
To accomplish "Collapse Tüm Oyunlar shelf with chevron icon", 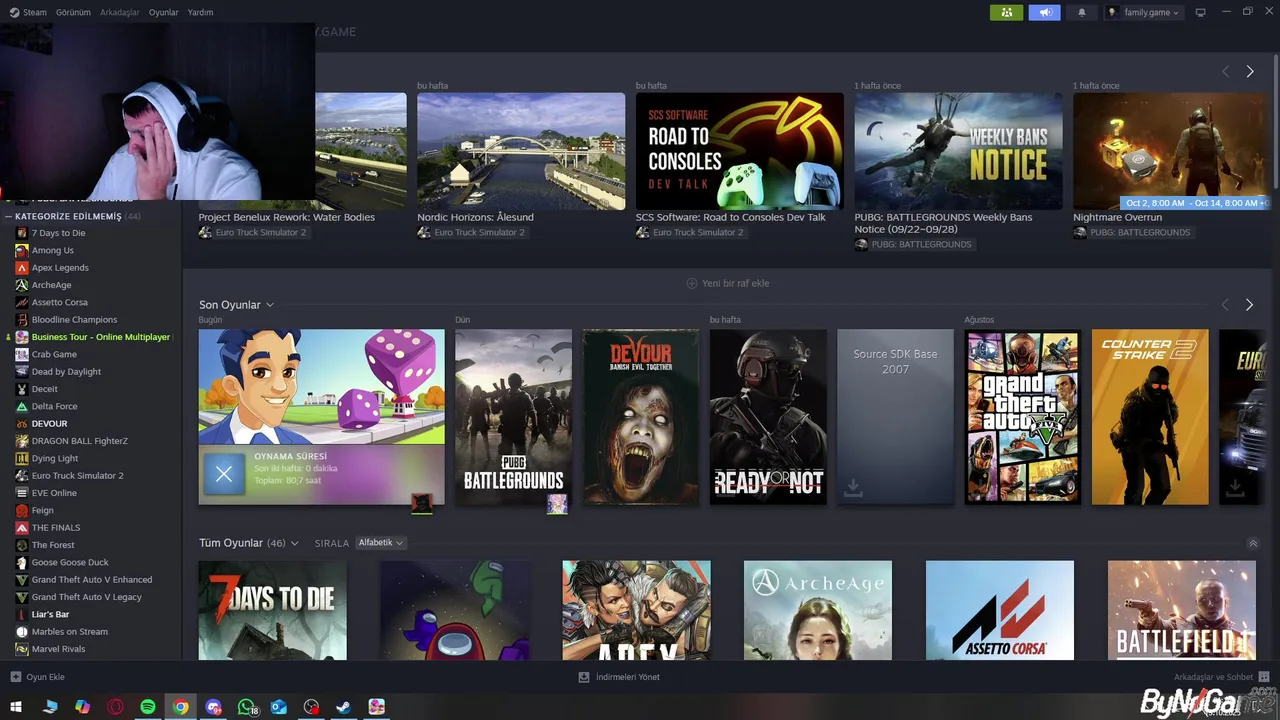I will (1253, 543).
